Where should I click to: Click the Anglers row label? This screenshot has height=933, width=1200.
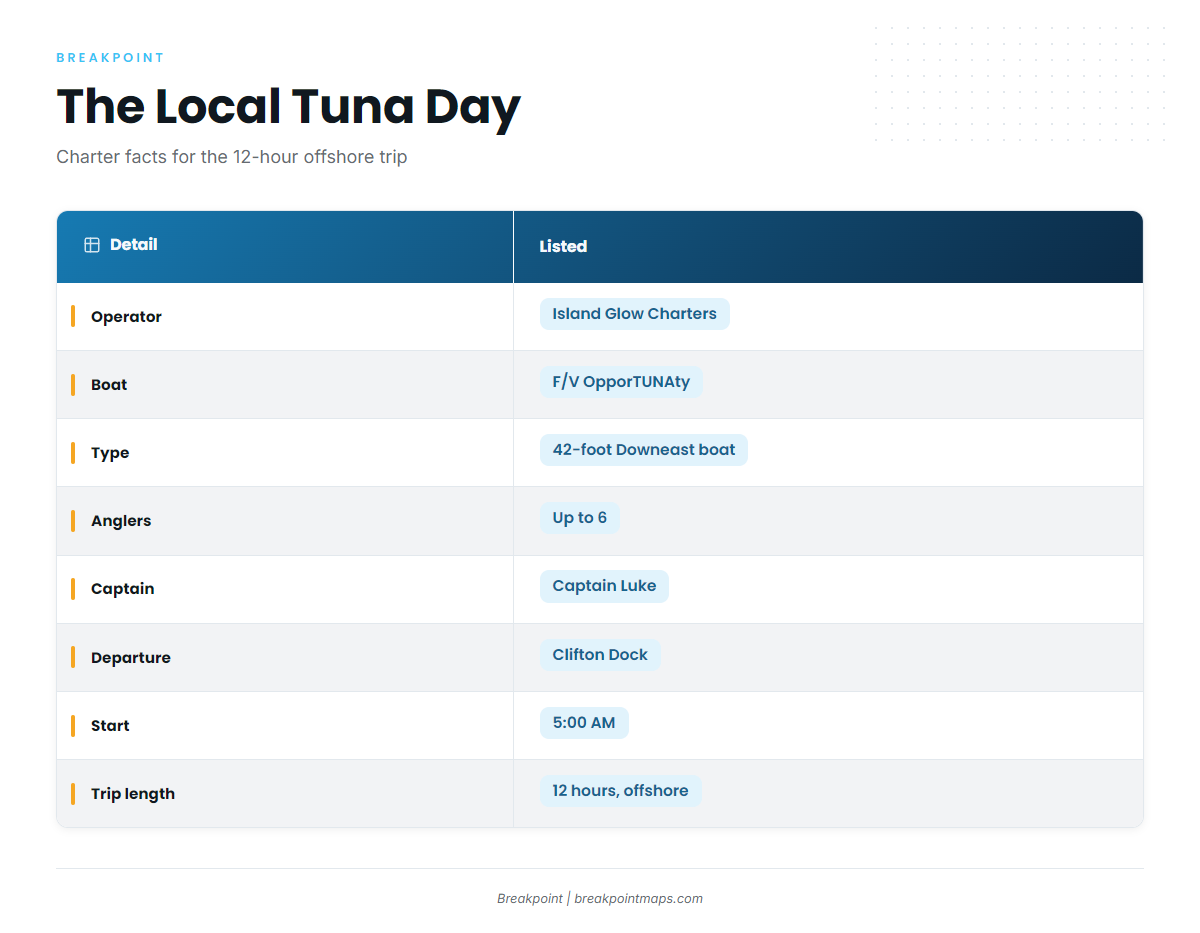(x=121, y=521)
